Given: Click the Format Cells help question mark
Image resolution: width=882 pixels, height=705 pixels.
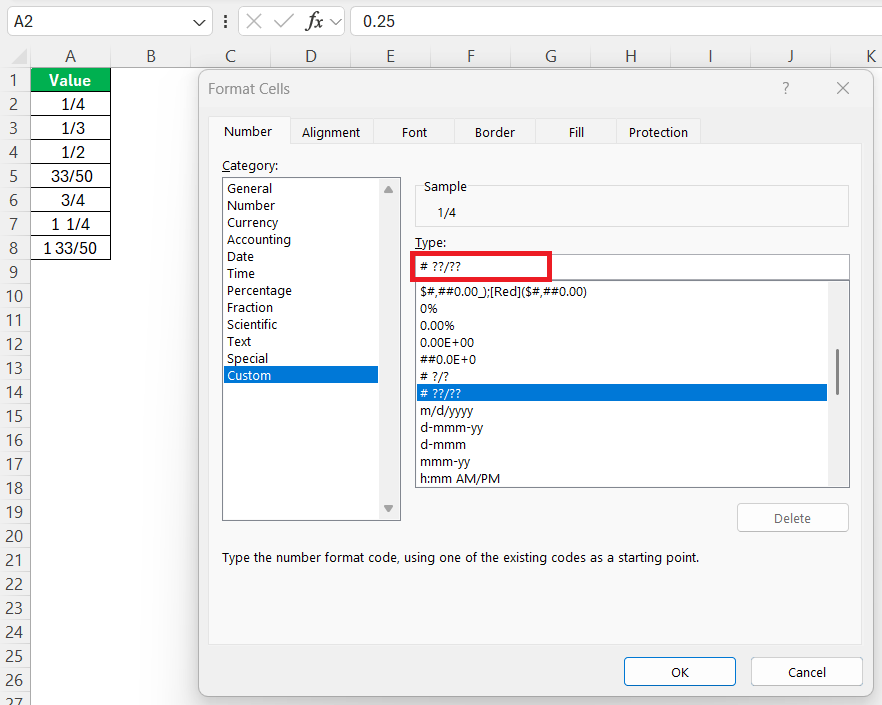Looking at the screenshot, I should click(x=785, y=88).
